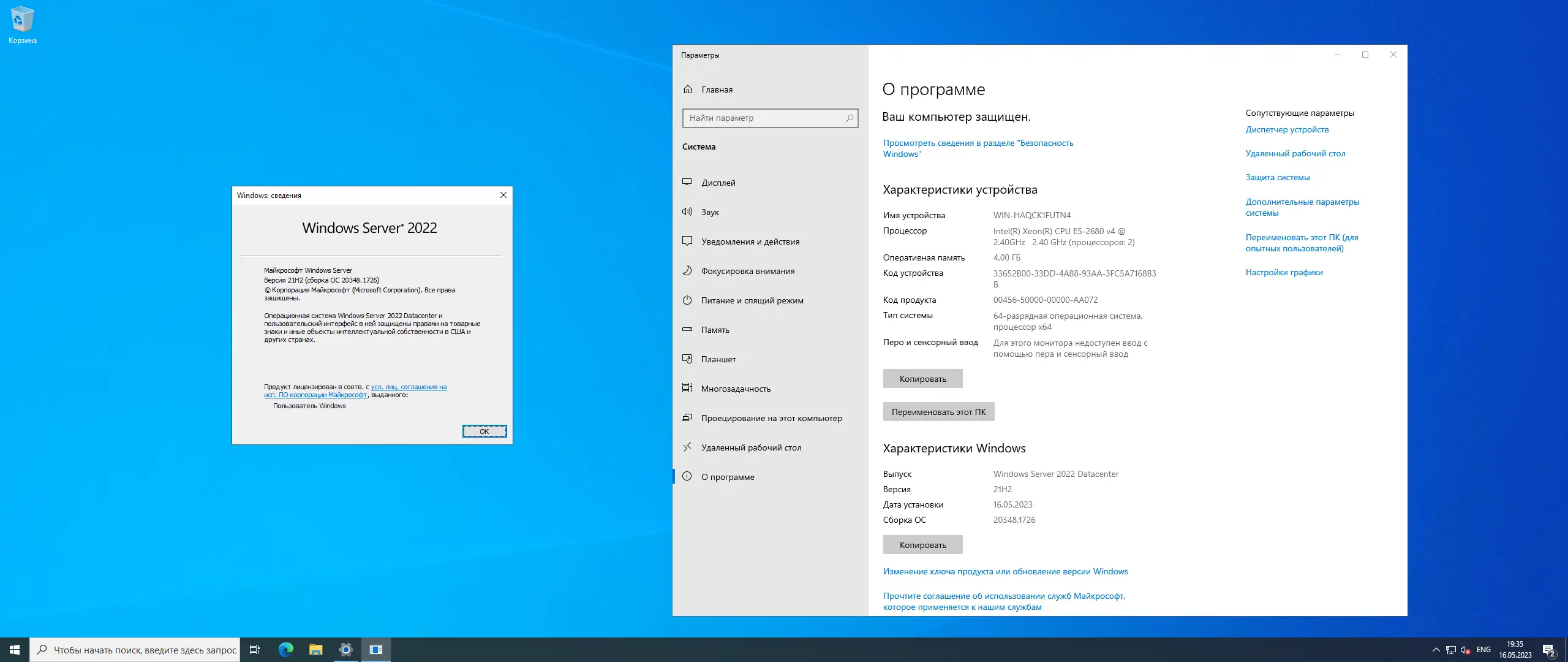Open the Change product key link
Viewport: 1568px width, 662px height.
tap(1005, 571)
